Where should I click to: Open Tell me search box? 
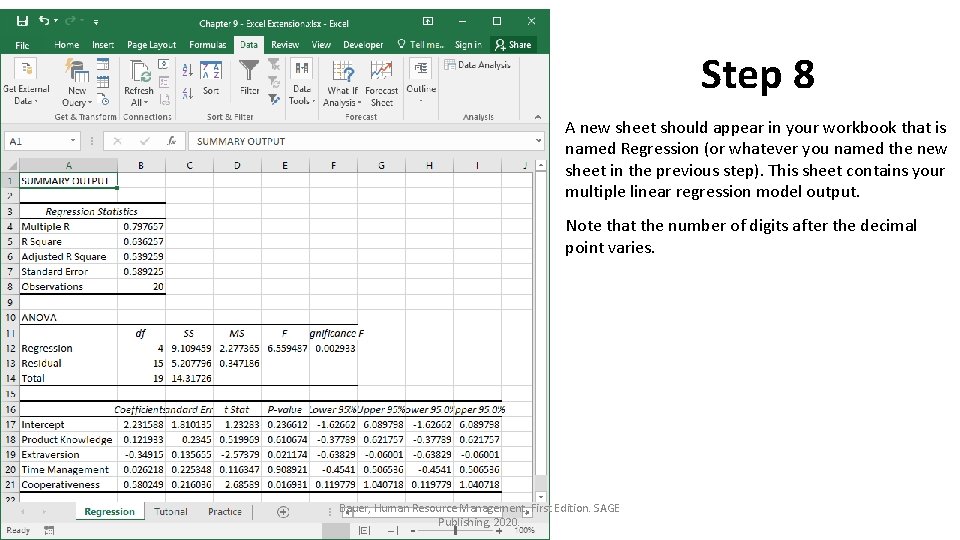(x=420, y=45)
